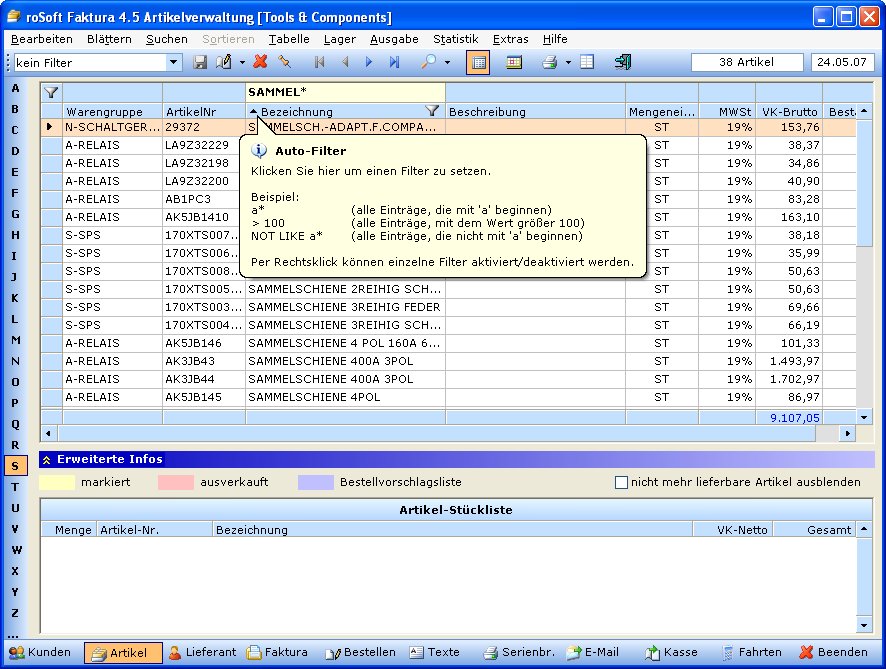Image resolution: width=886 pixels, height=669 pixels.
Task: Click the Kasse button in bottom bar
Action: click(x=671, y=652)
